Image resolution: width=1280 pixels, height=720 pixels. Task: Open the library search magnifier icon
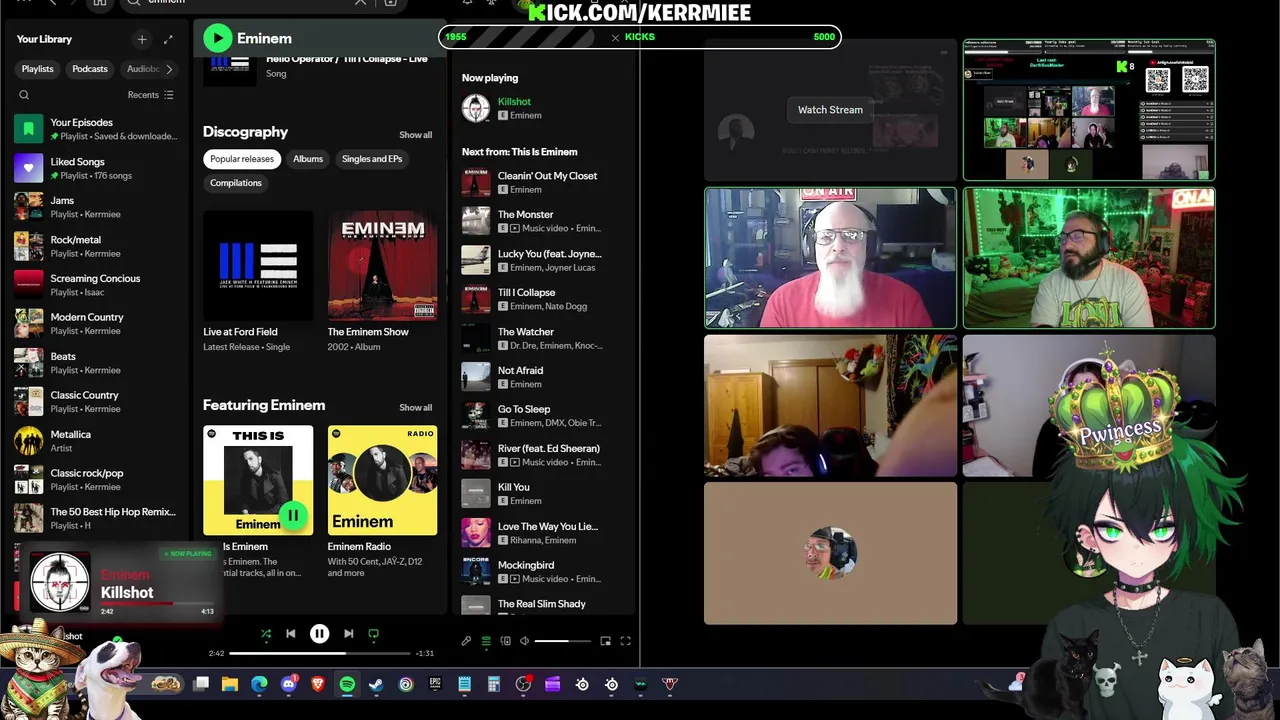click(x=24, y=95)
